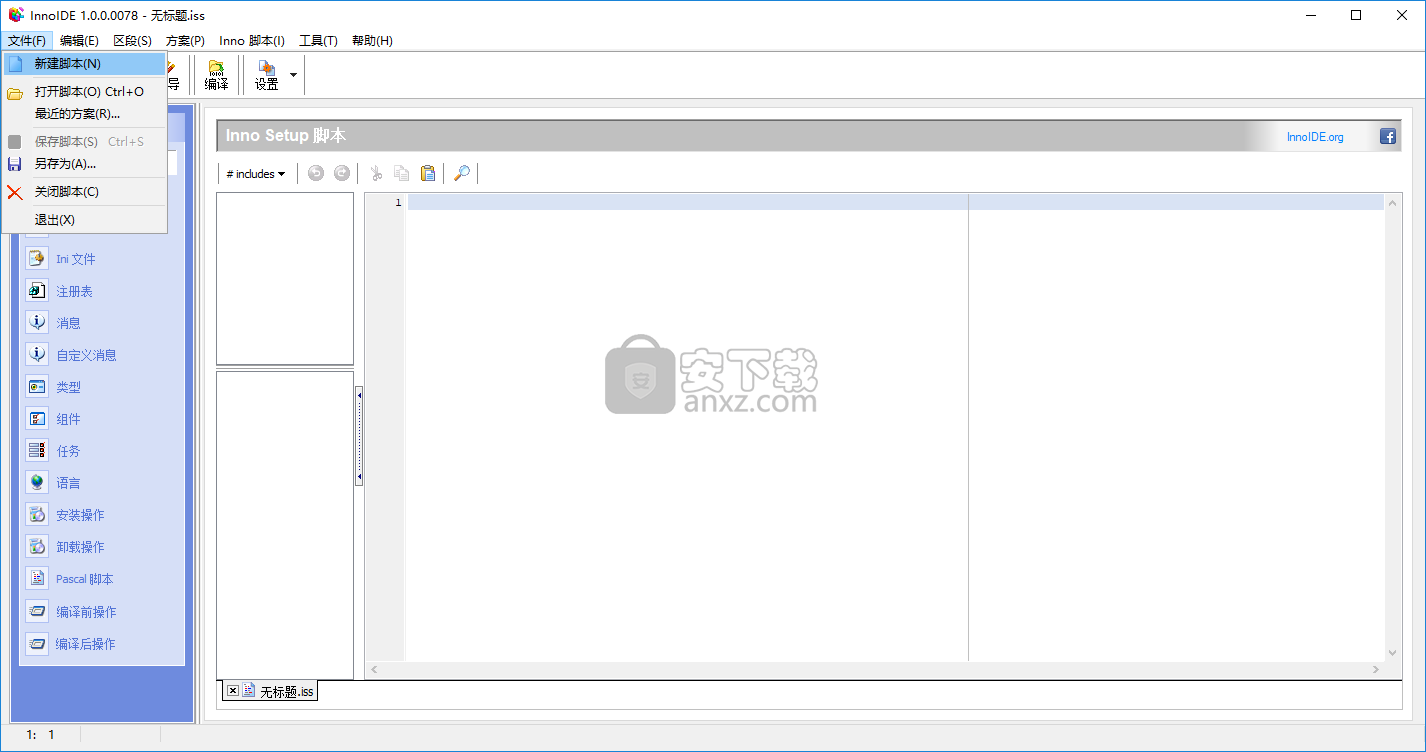The width and height of the screenshot is (1426, 752).
Task: Click line 1 in the code editor
Action: click(x=895, y=202)
